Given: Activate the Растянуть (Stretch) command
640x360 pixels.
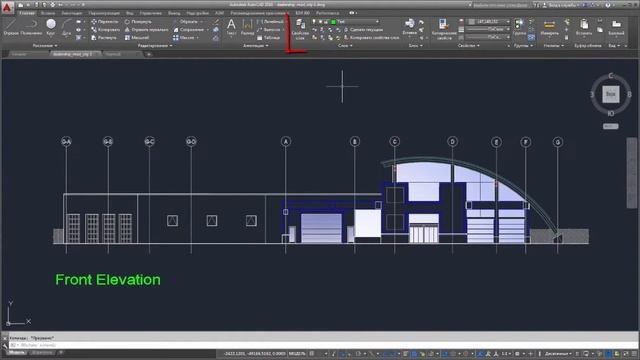Looking at the screenshot, I should (x=104, y=38).
